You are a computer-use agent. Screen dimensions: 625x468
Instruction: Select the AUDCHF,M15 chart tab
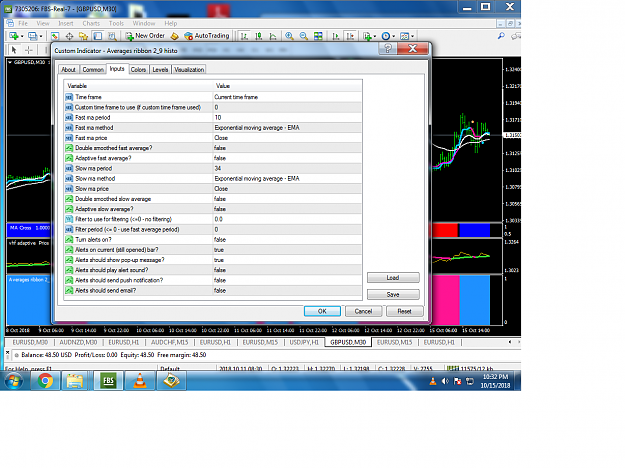[x=169, y=342]
